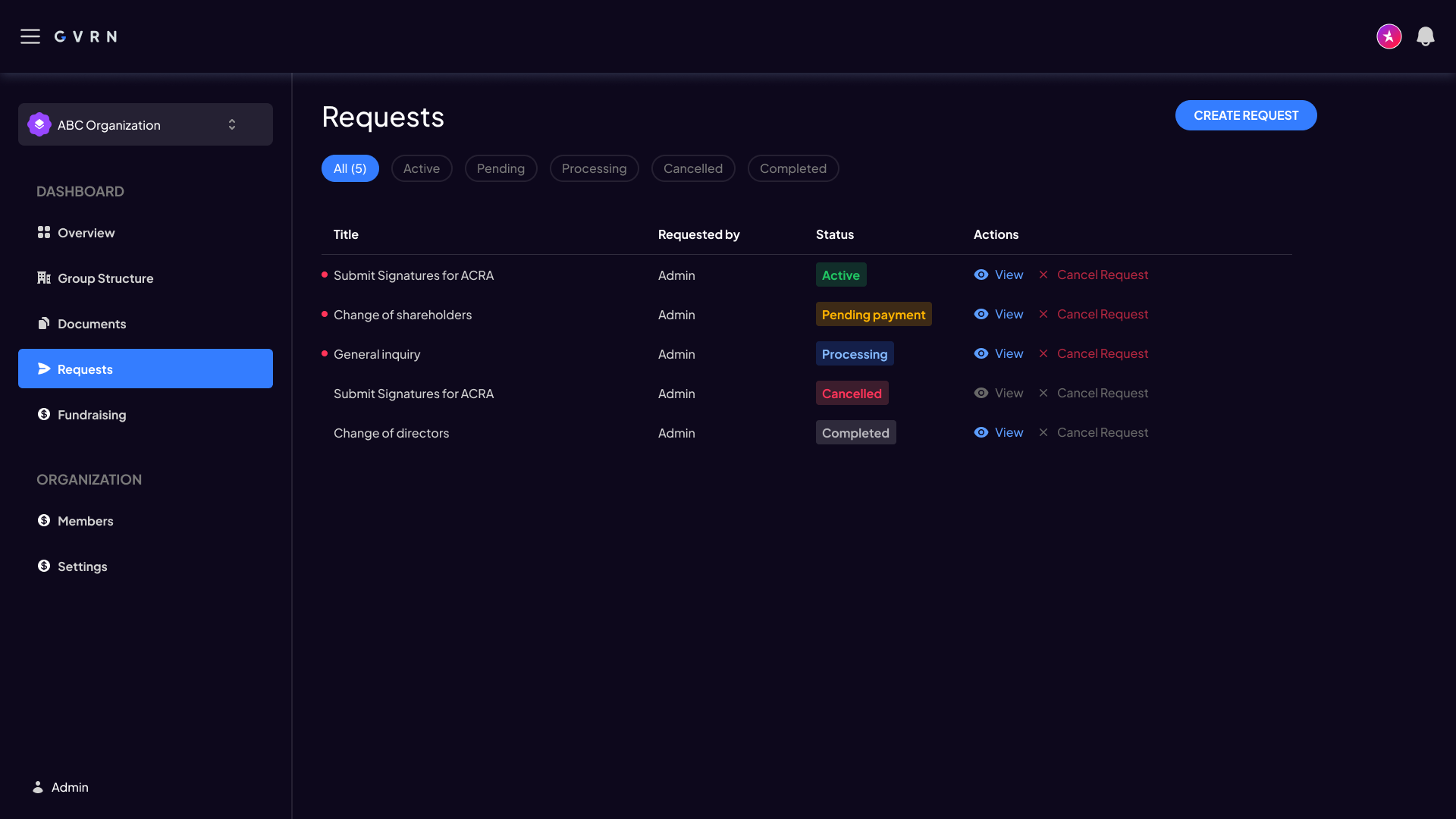Open the notifications bell icon
Viewport: 1456px width, 819px height.
(x=1426, y=36)
